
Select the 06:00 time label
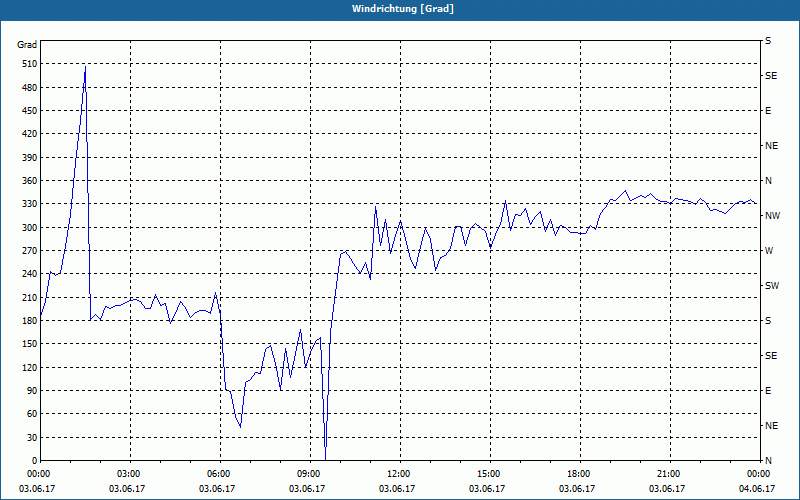(x=217, y=474)
